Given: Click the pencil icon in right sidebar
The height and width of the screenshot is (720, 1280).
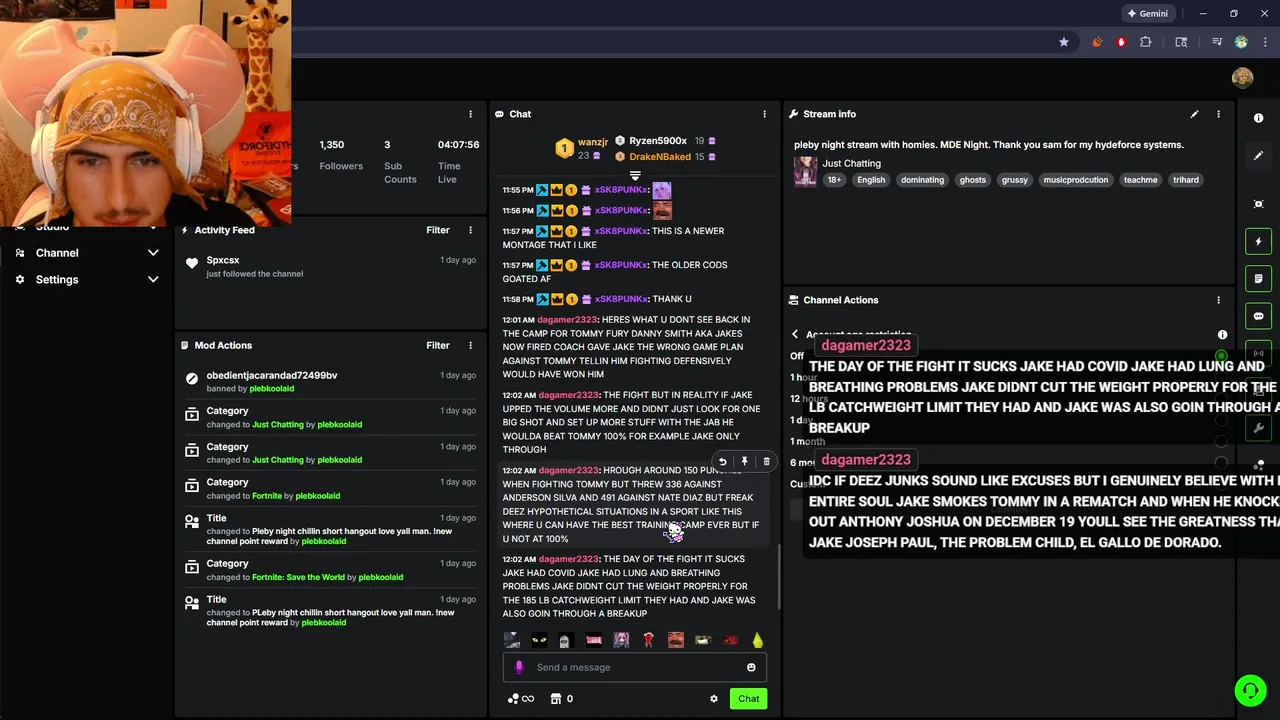Looking at the screenshot, I should 1258,155.
